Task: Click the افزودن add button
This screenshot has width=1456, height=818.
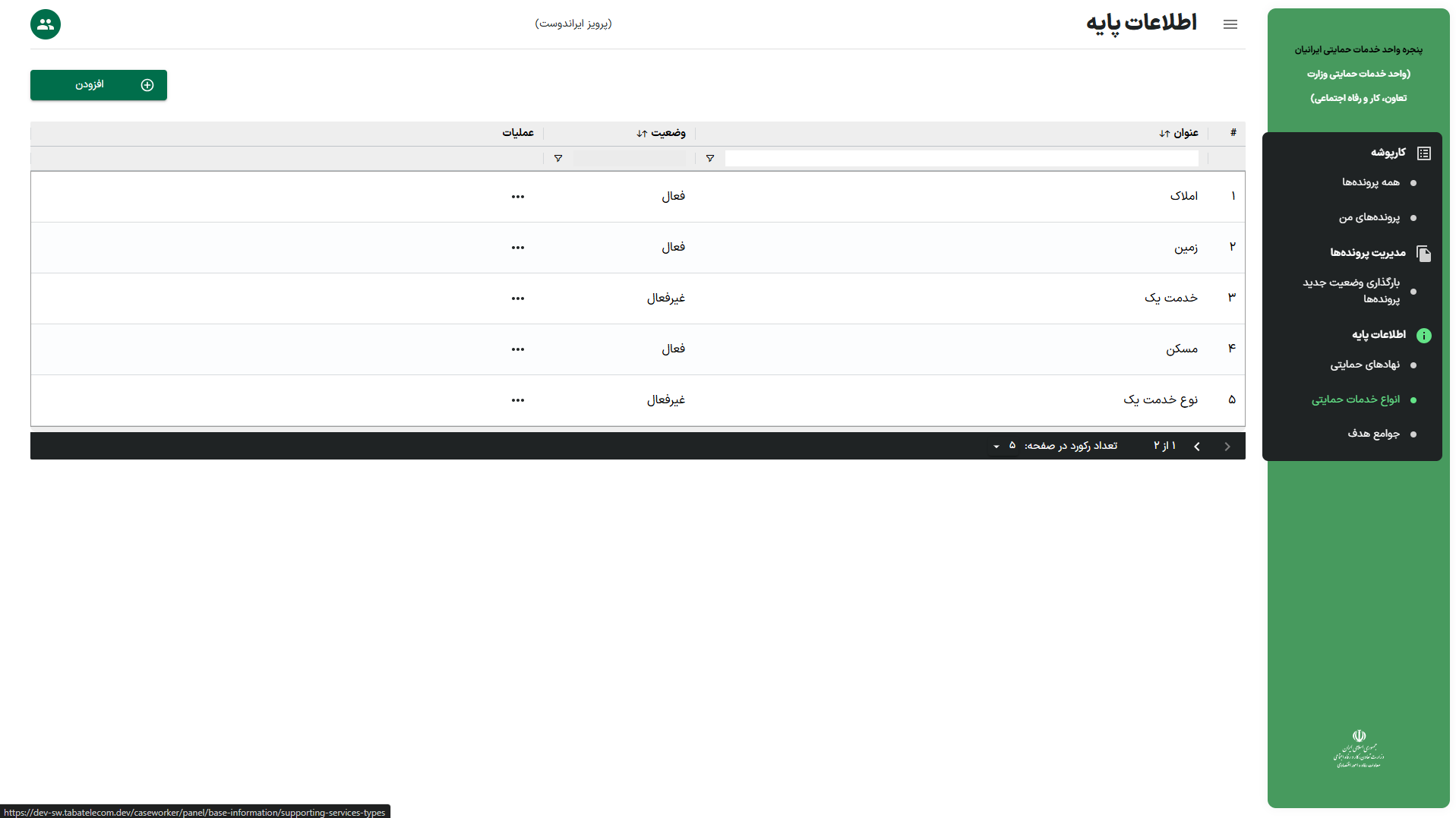Action: [x=99, y=85]
